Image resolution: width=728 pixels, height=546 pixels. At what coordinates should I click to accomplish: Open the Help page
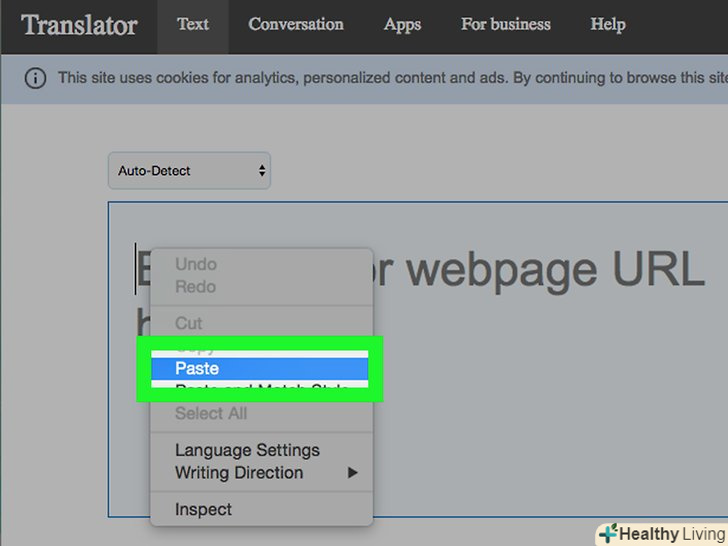[x=607, y=25]
